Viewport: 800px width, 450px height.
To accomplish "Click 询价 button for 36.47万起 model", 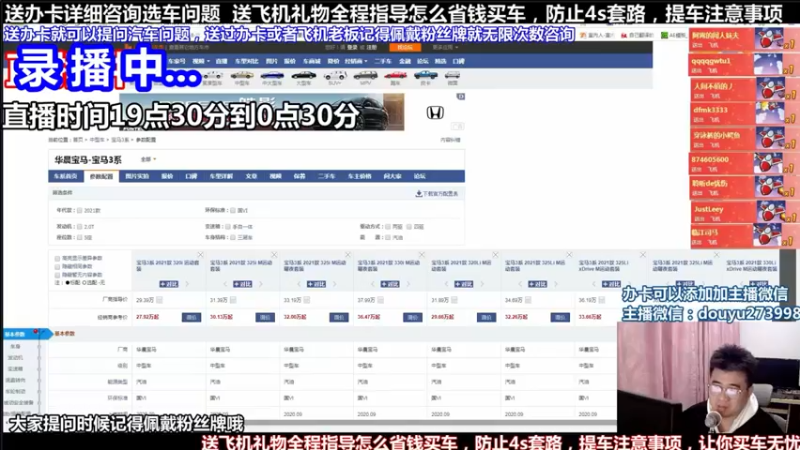I will click(413, 317).
